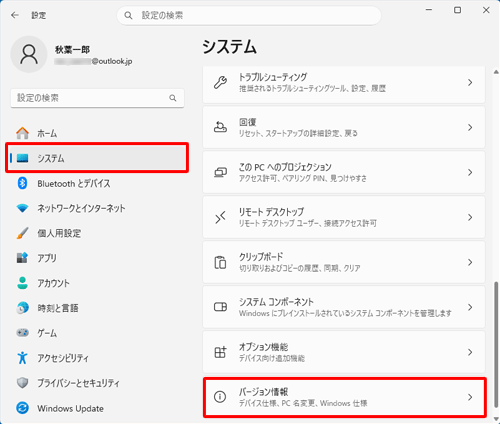Maximize the 設定 window

(458, 10)
